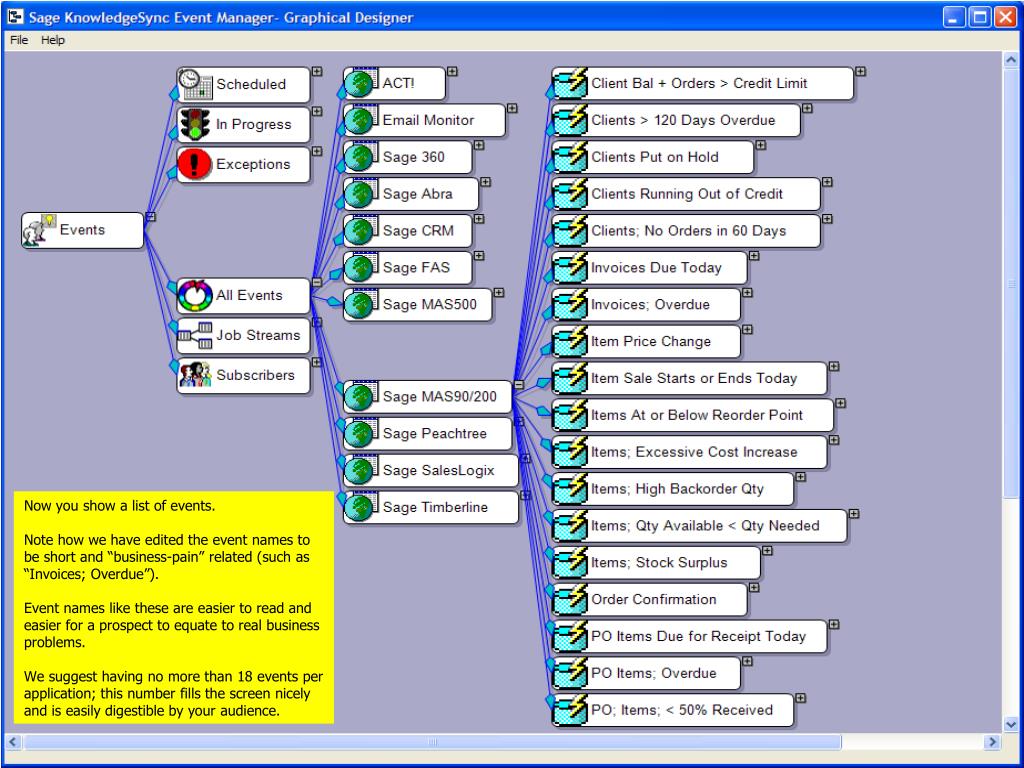
Task: Expand the Exceptions node
Action: click(x=317, y=152)
